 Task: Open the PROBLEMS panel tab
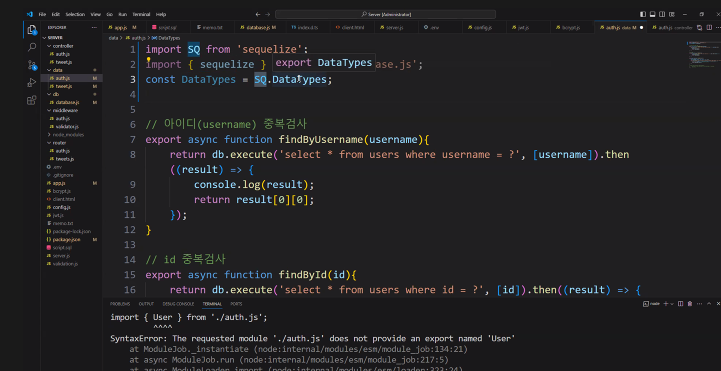(120, 304)
